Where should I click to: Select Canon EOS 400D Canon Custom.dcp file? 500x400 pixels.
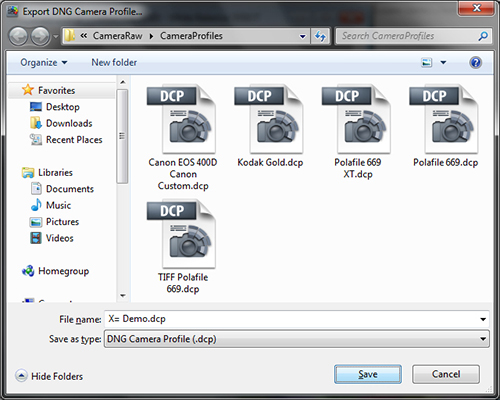point(182,138)
